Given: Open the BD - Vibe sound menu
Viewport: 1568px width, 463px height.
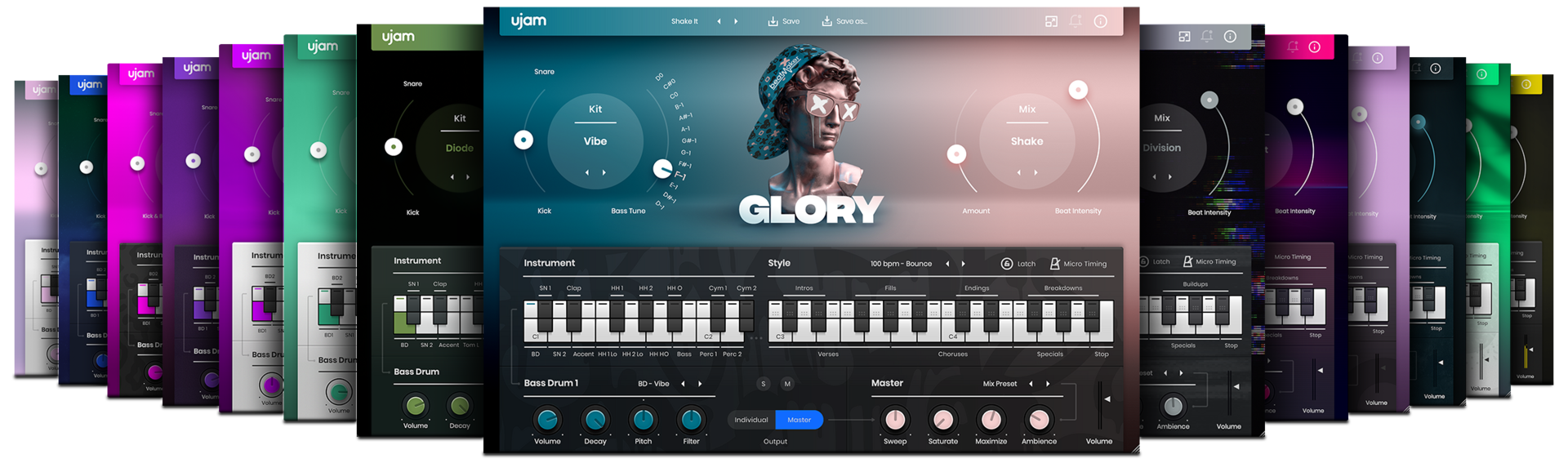Looking at the screenshot, I should coord(653,384).
